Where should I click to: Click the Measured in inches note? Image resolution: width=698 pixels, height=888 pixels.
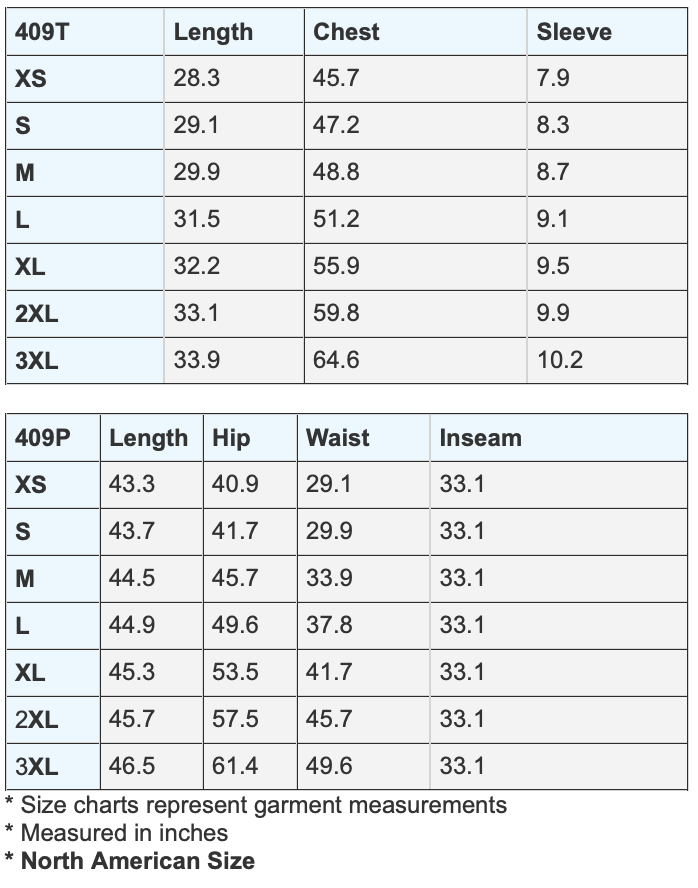(124, 832)
